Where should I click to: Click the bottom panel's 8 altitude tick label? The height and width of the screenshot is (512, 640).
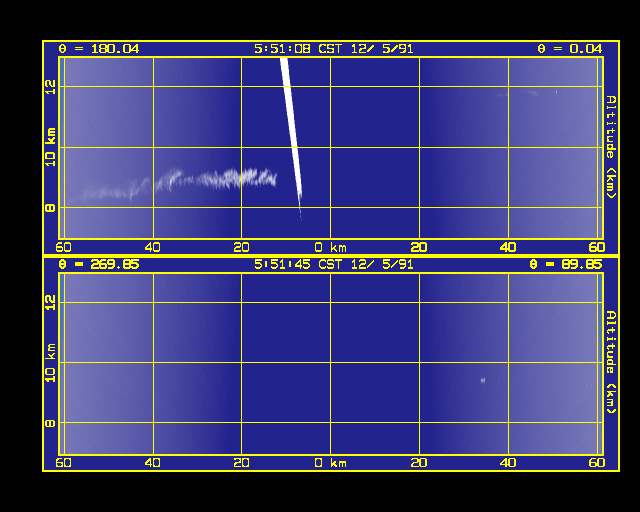50,423
